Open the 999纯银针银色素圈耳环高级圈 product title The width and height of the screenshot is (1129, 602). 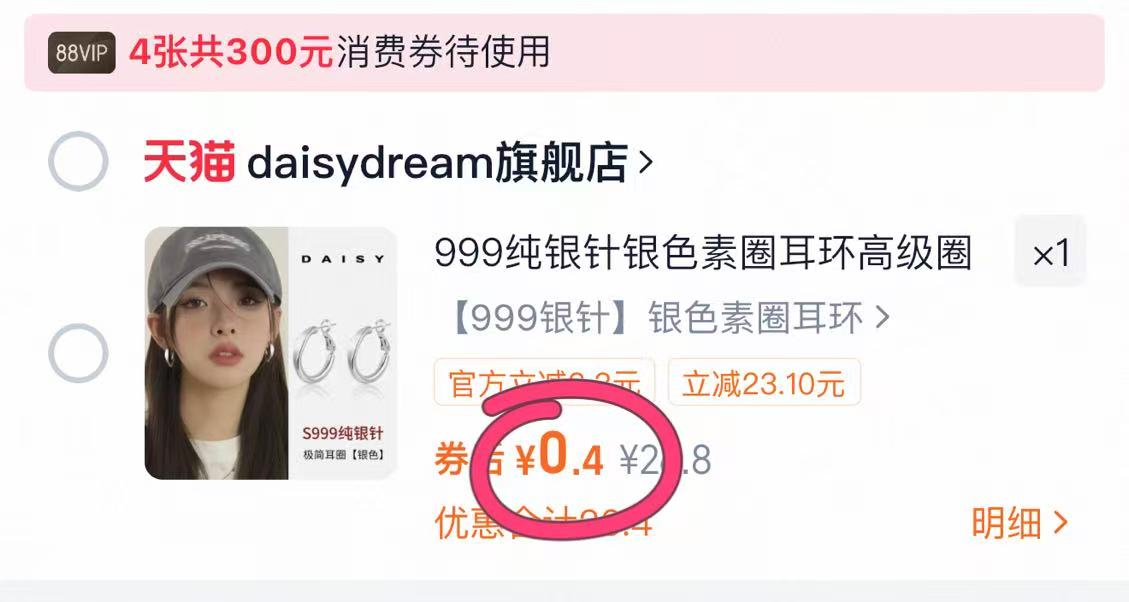[703, 253]
